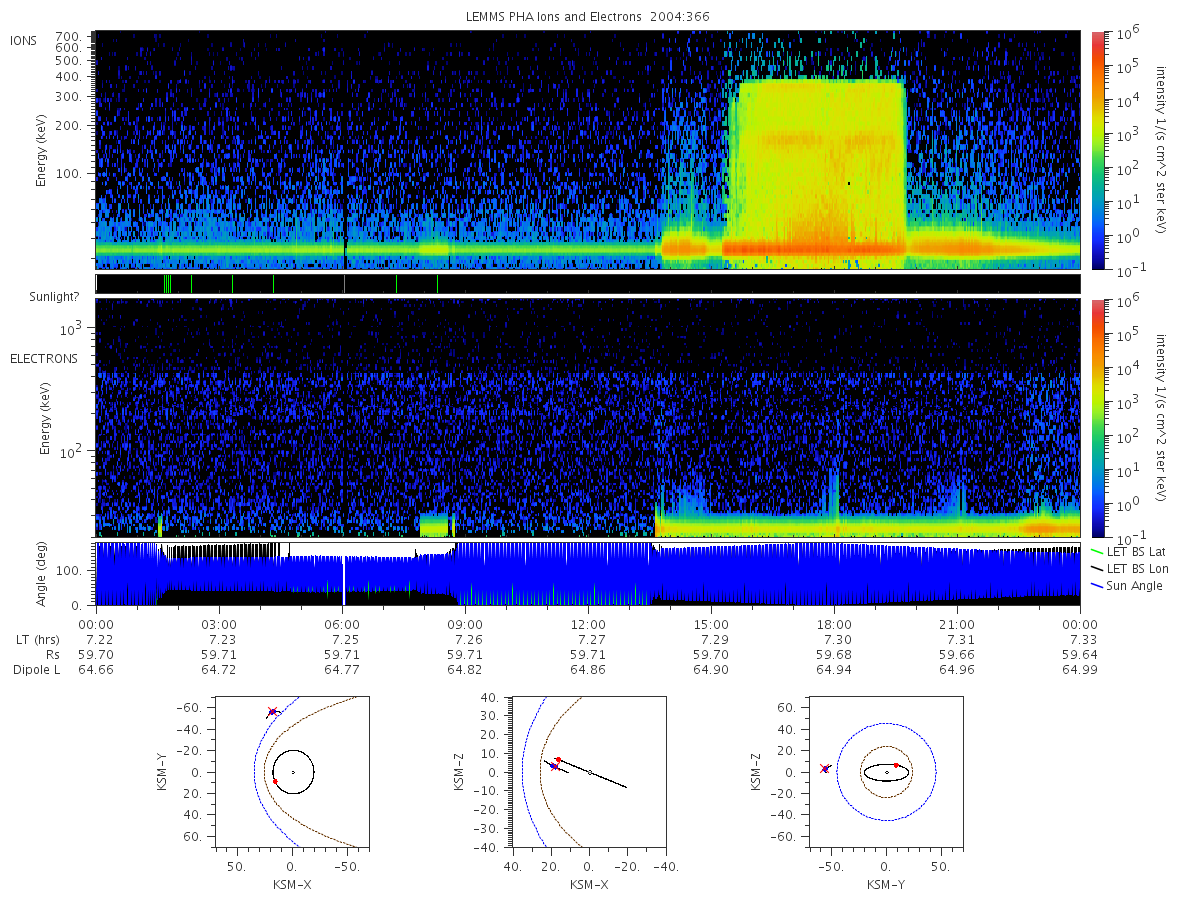
Task: Click the '09:00' time axis tick
Action: point(465,623)
